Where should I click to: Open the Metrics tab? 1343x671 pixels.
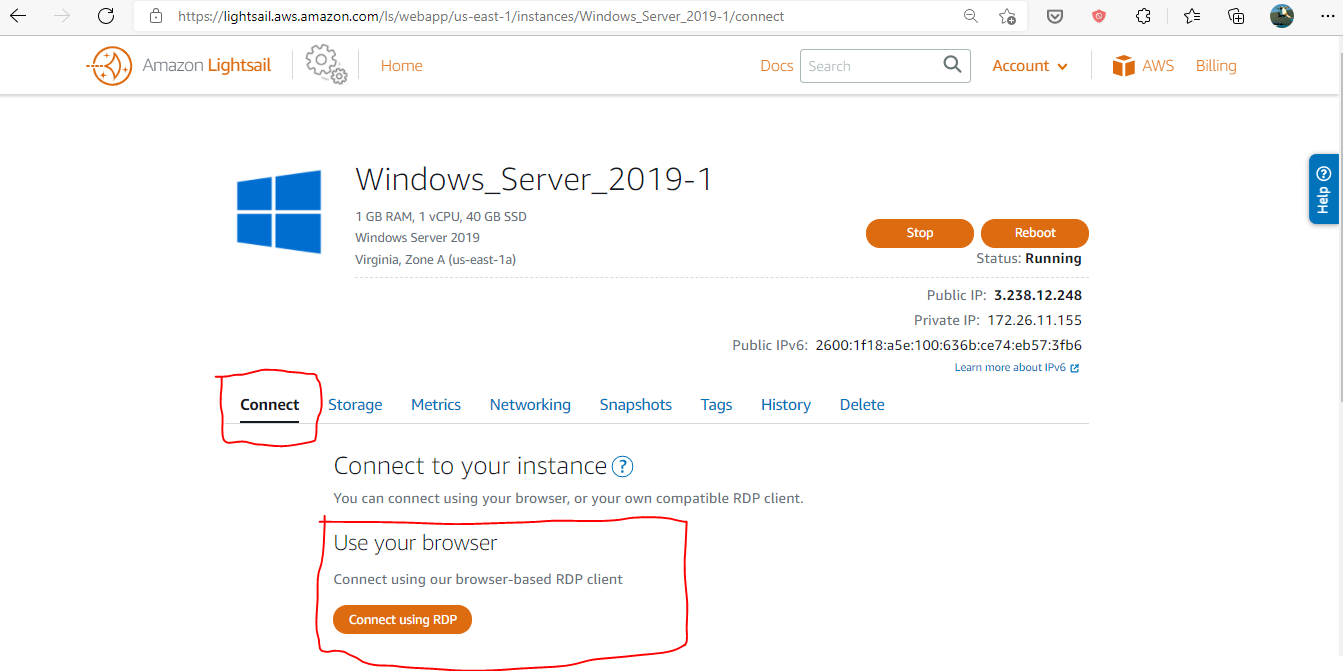tap(436, 405)
